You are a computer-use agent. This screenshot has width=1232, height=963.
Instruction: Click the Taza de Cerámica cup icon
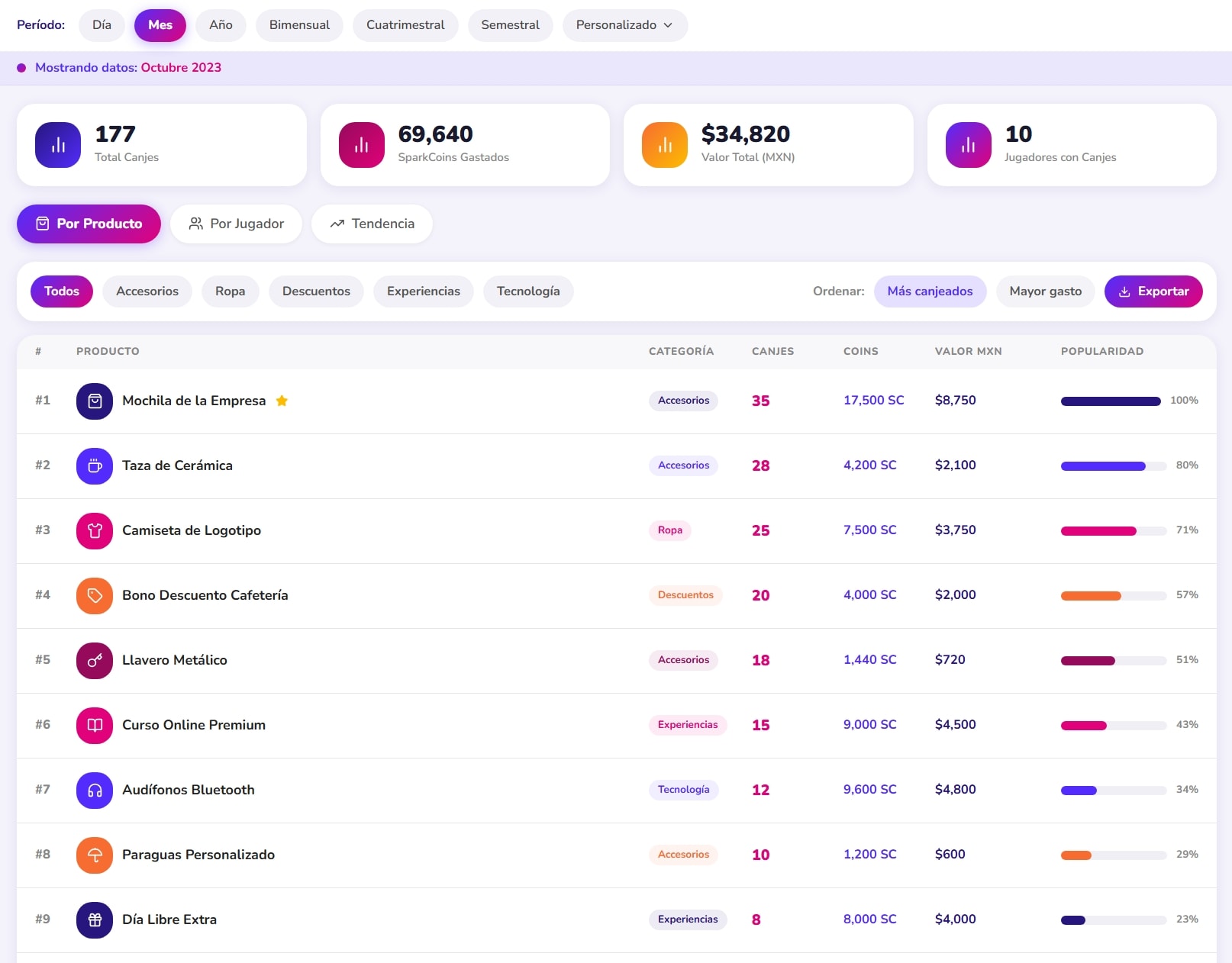click(x=95, y=466)
